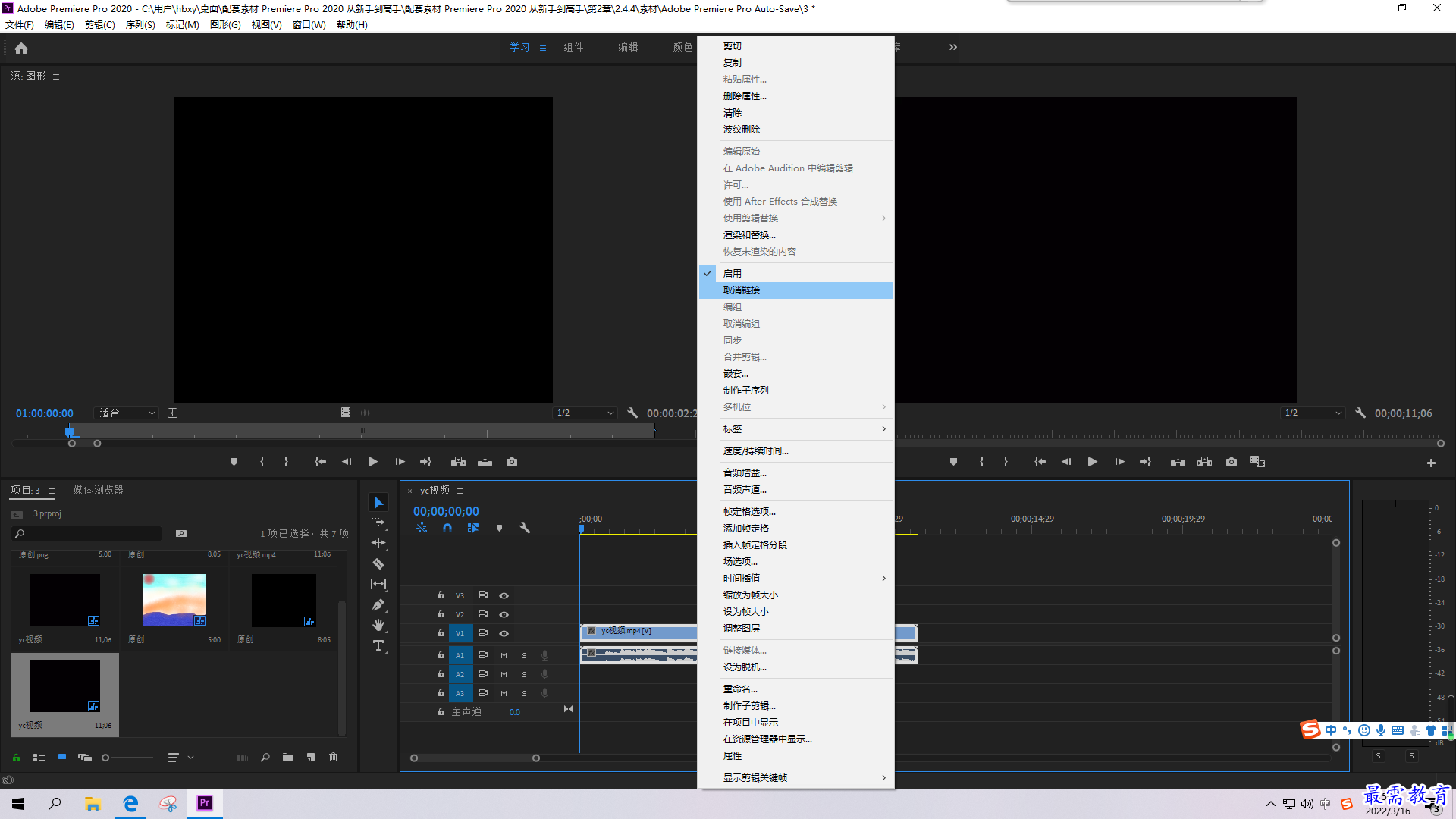Screen dimensions: 1456x819
Task: Select the Track Select Forward tool
Action: tap(378, 522)
